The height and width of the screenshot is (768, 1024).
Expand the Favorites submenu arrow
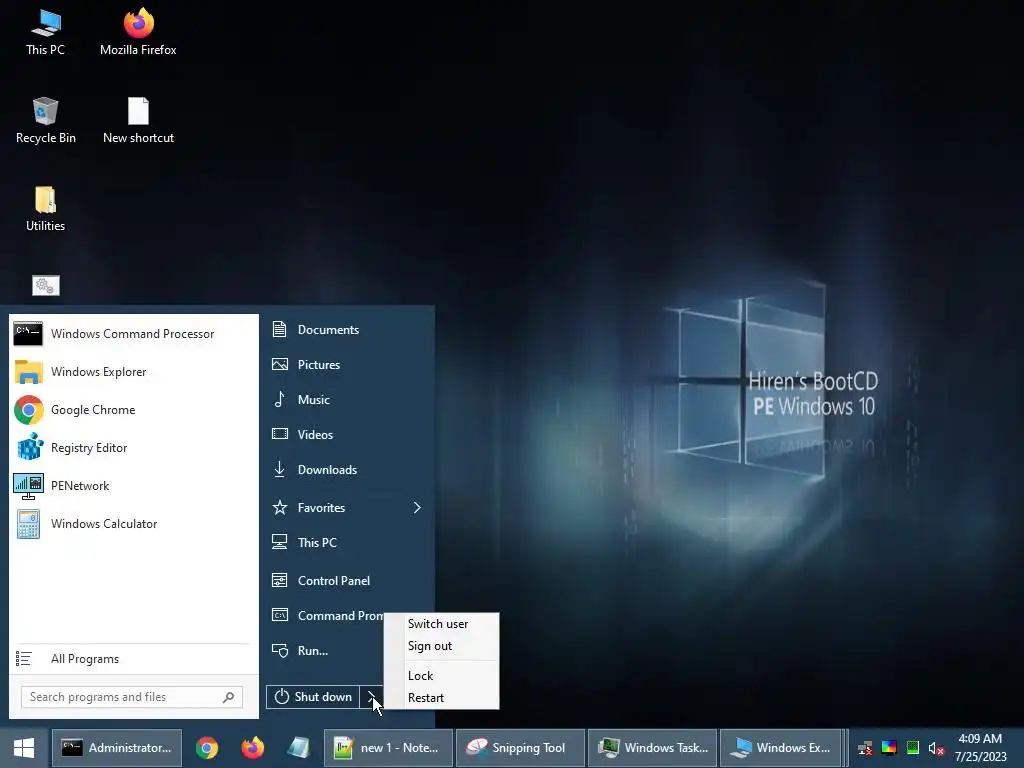pyautogui.click(x=417, y=507)
